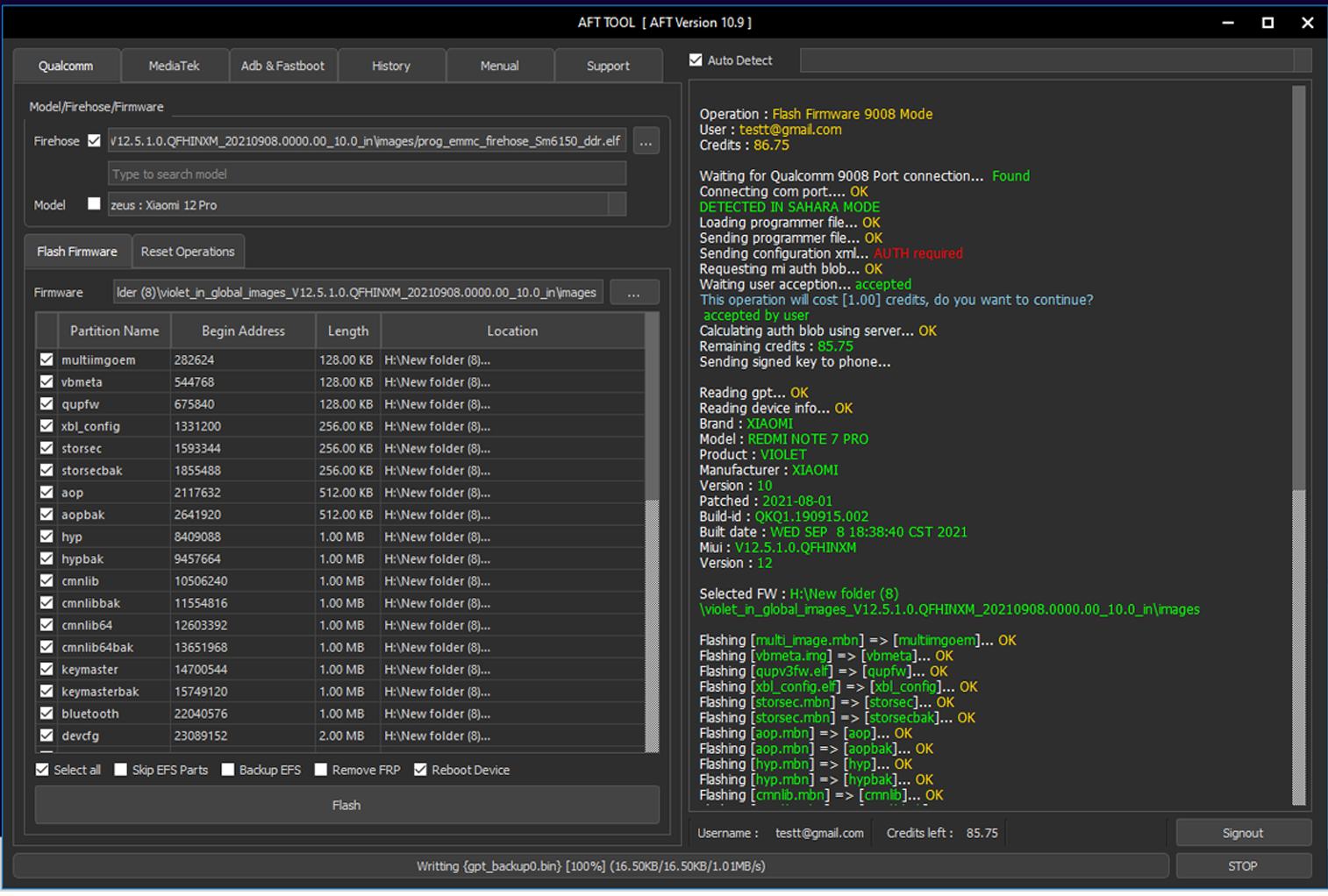Open the Model dropdown arrow

617,204
